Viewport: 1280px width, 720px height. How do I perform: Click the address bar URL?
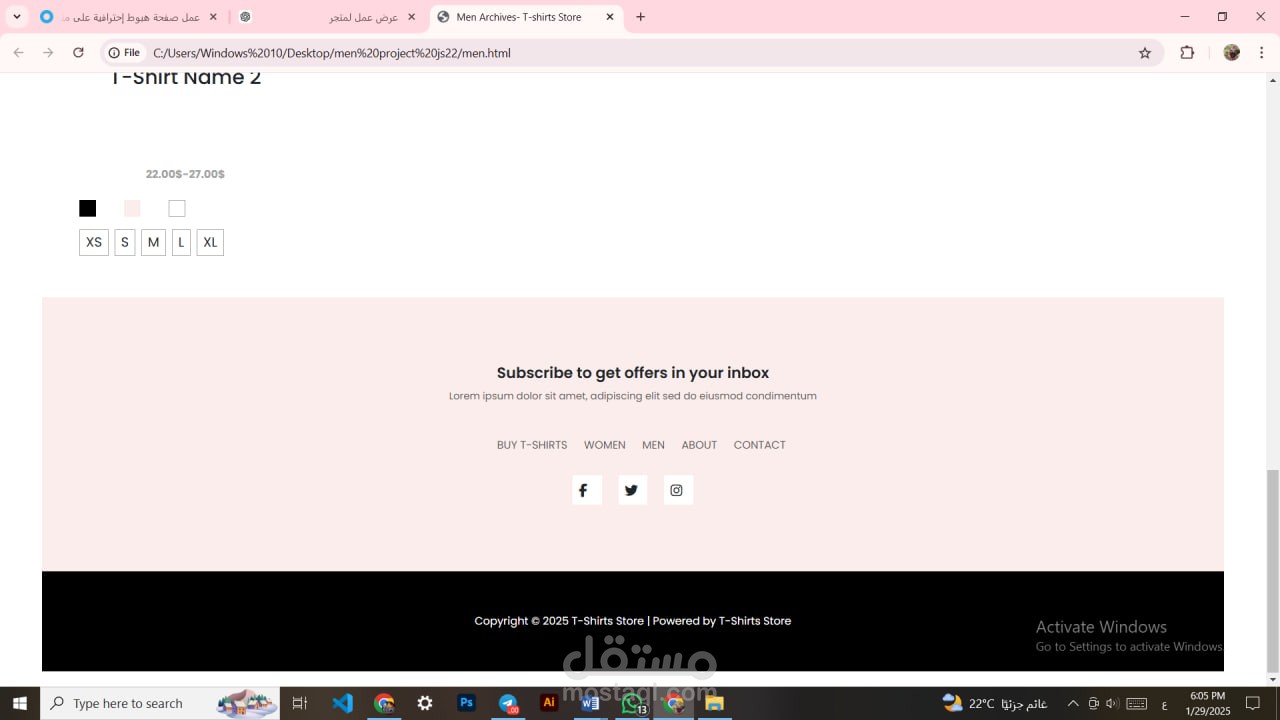(332, 53)
